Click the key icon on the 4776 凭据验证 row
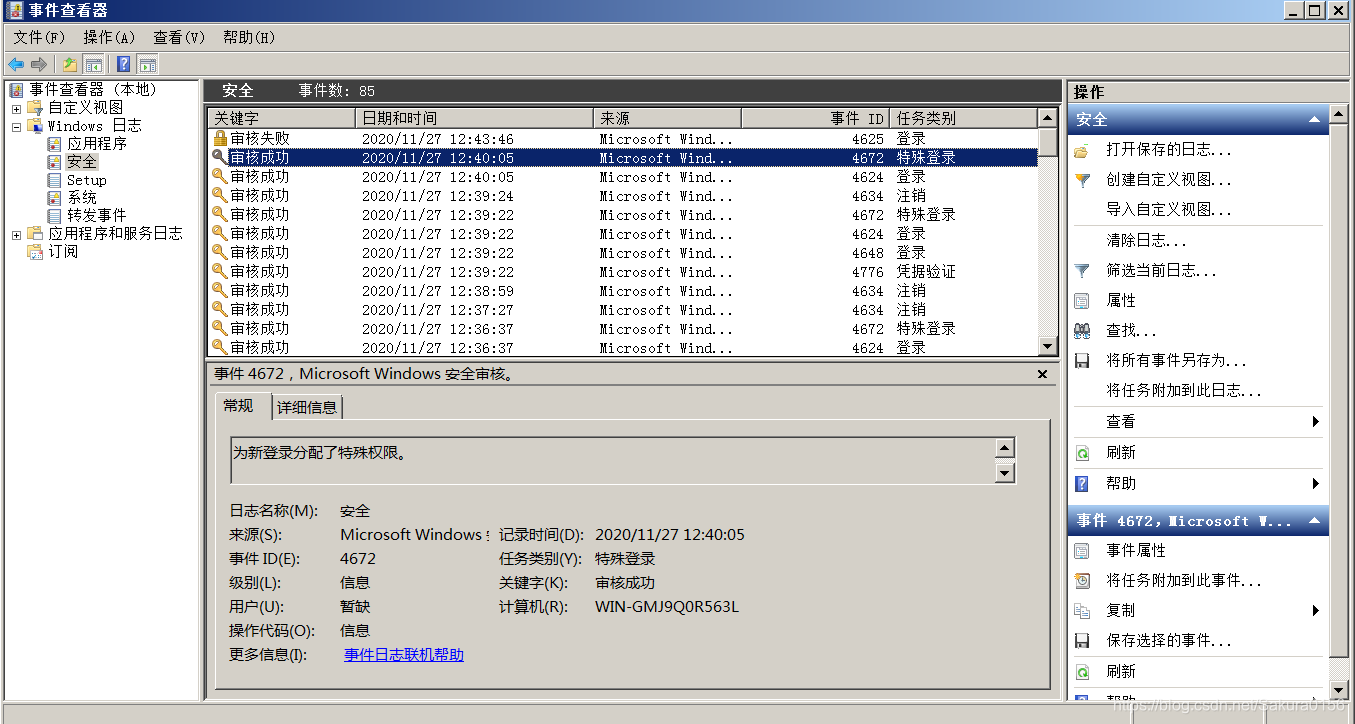Image resolution: width=1355 pixels, height=724 pixels. pos(220,272)
